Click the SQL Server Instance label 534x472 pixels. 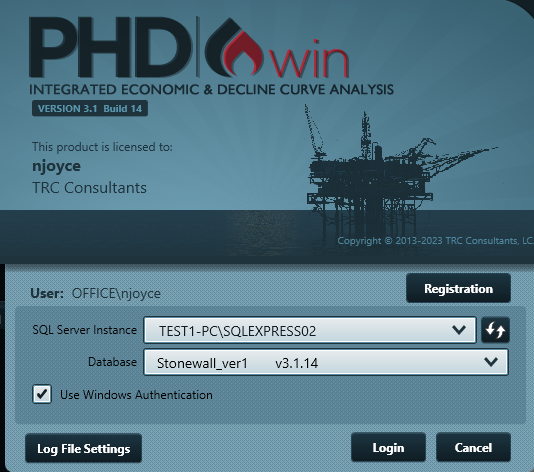[84, 330]
